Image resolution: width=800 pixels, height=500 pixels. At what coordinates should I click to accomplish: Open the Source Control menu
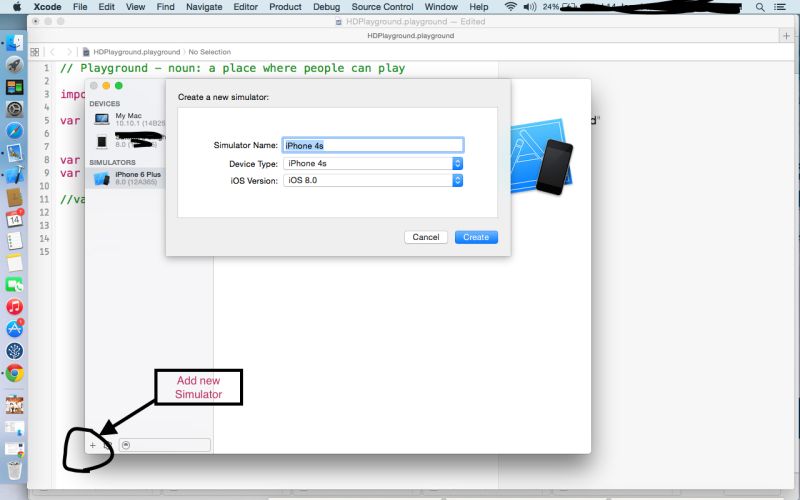click(382, 7)
